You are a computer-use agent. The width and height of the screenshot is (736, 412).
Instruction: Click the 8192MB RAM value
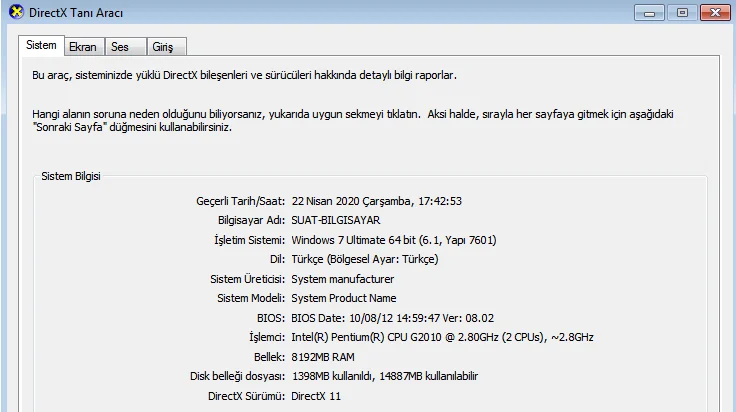pyautogui.click(x=323, y=357)
